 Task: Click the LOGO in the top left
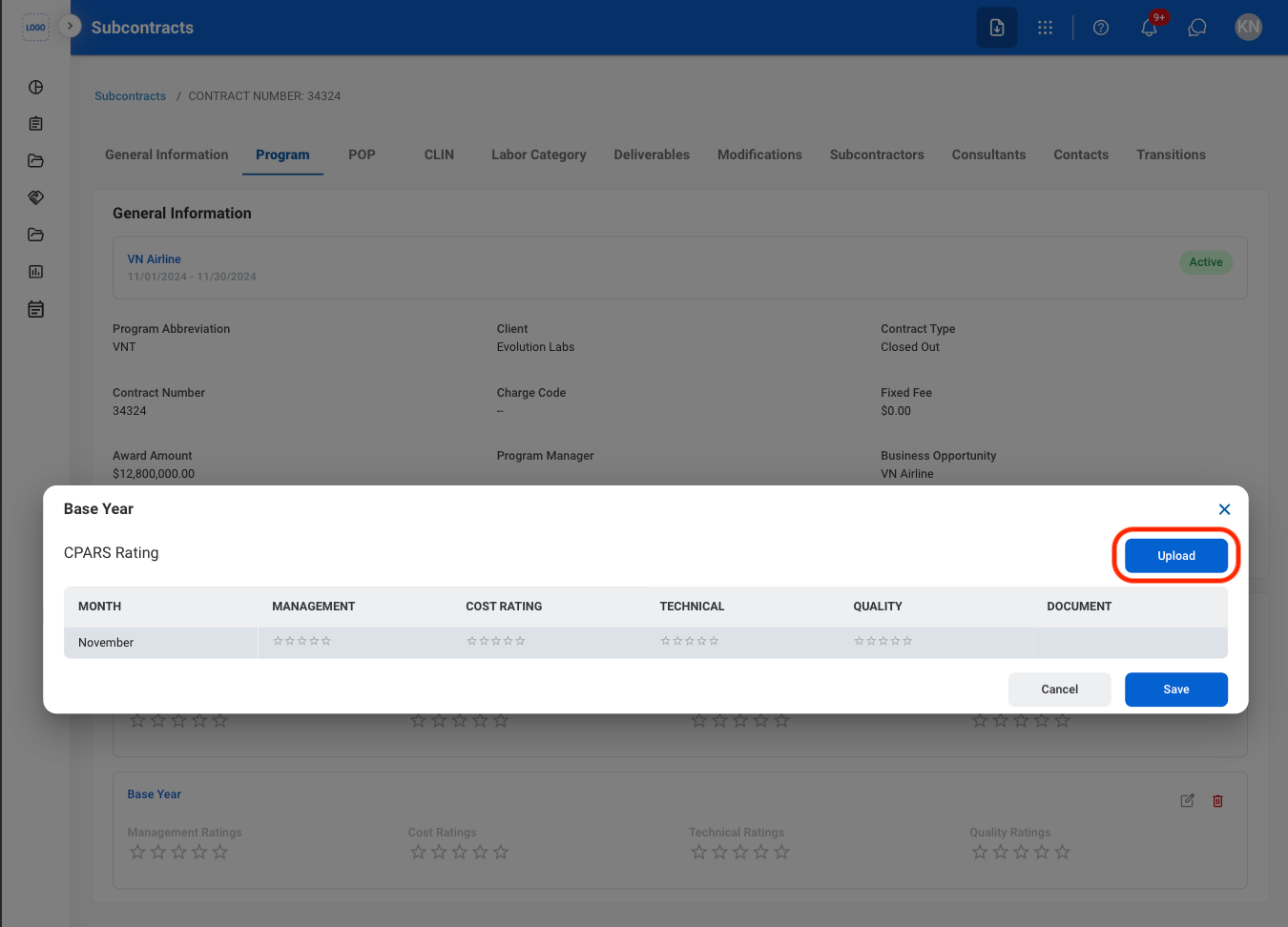coord(35,27)
